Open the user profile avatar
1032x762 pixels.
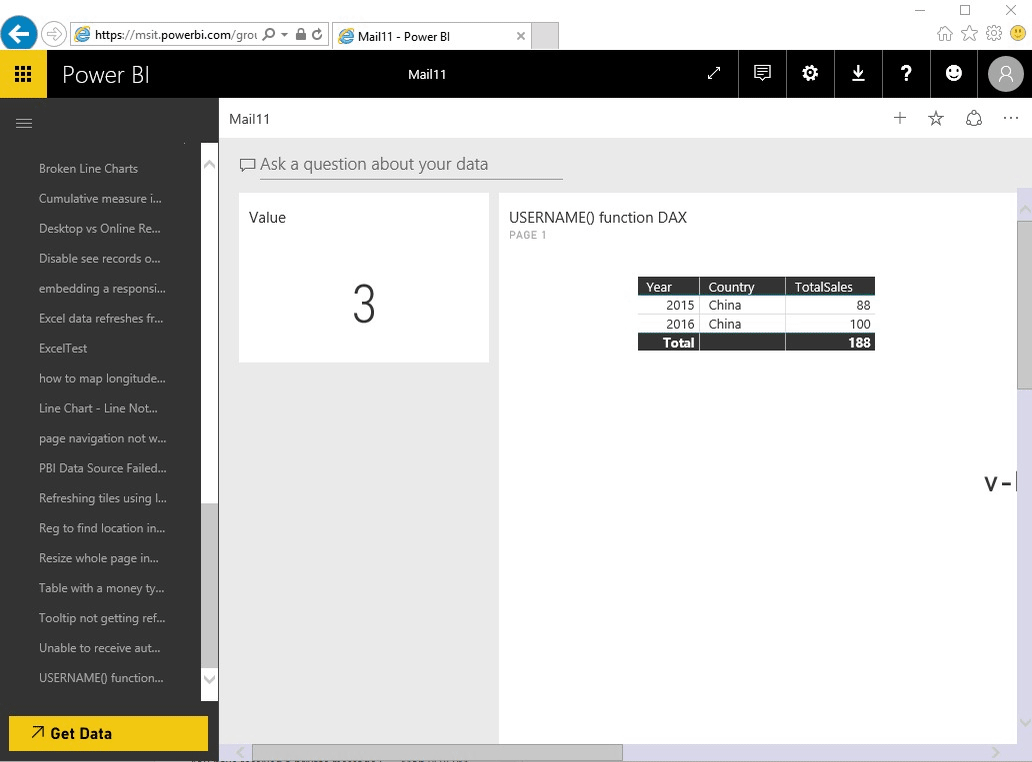(1005, 74)
